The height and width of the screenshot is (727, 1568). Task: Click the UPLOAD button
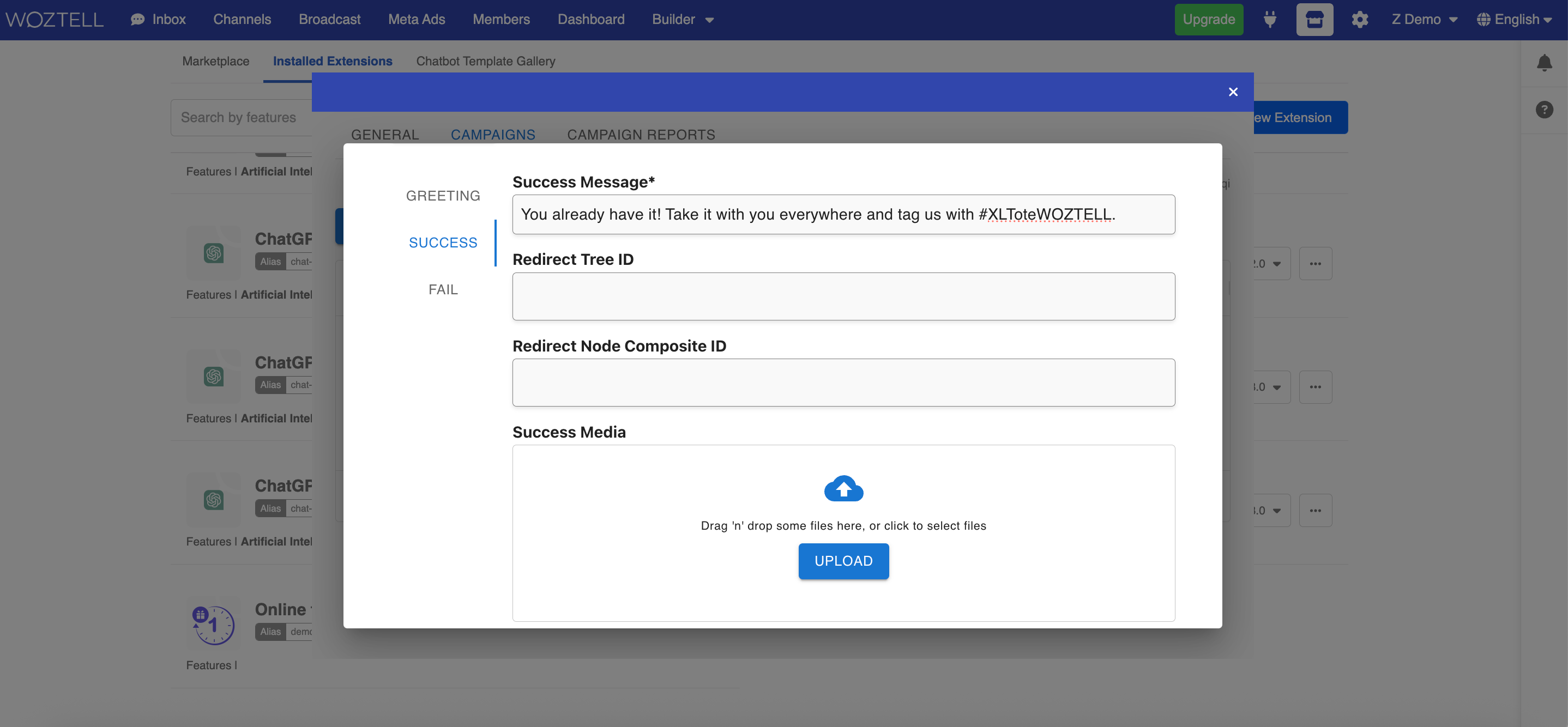843,561
